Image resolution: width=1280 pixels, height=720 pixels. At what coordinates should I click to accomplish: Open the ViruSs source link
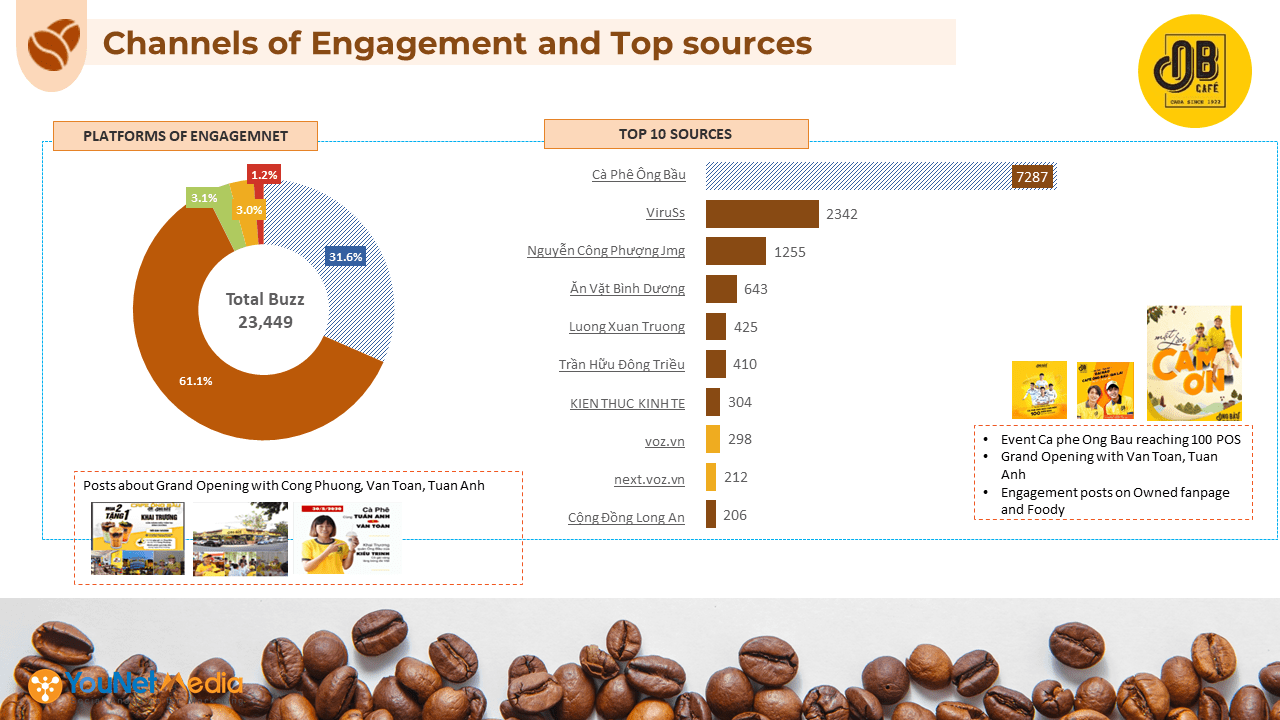click(x=665, y=212)
